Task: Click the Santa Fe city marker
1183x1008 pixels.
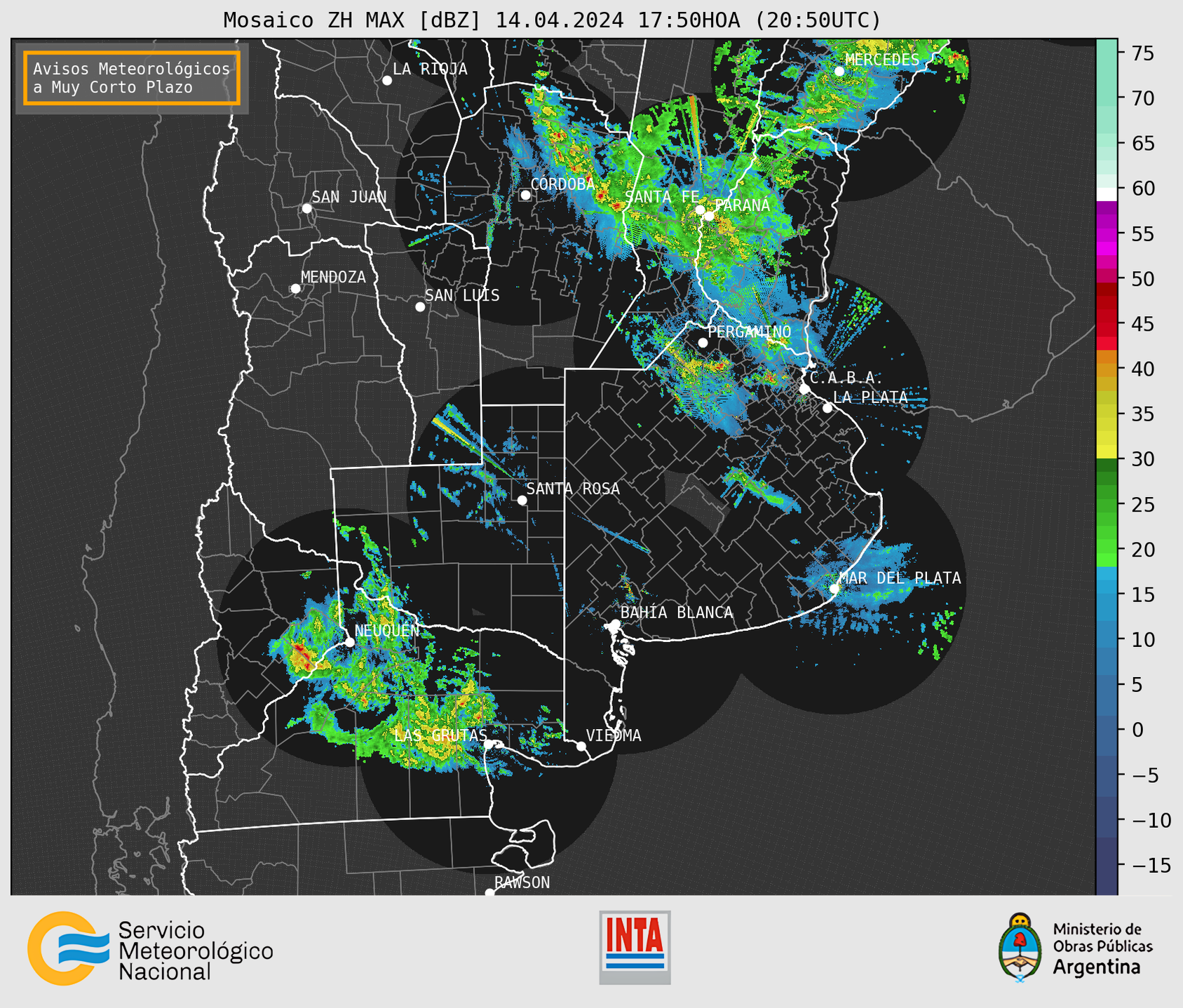Action: click(x=700, y=210)
